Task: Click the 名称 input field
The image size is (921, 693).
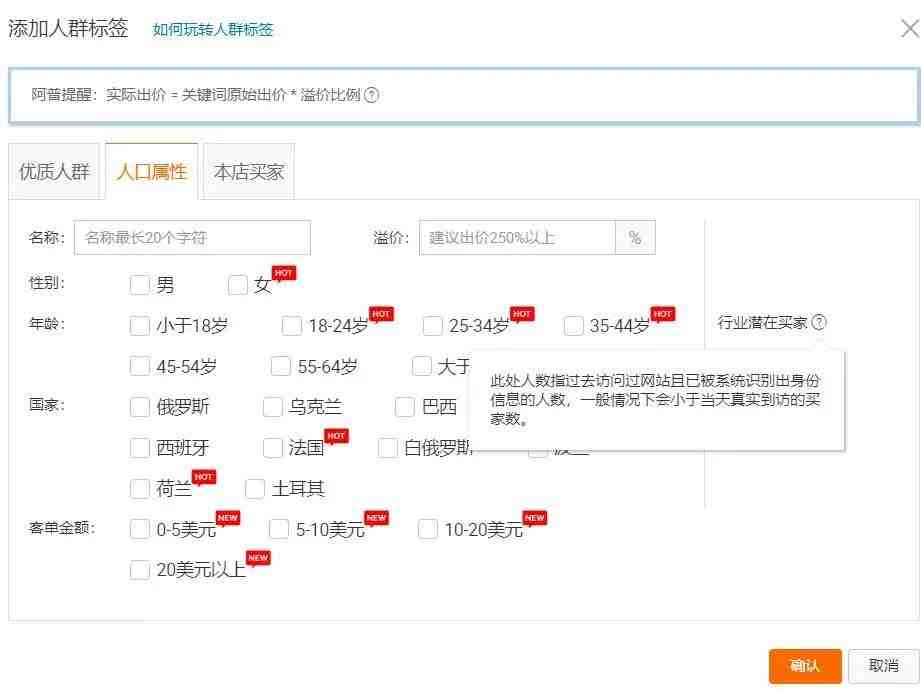Action: [192, 238]
